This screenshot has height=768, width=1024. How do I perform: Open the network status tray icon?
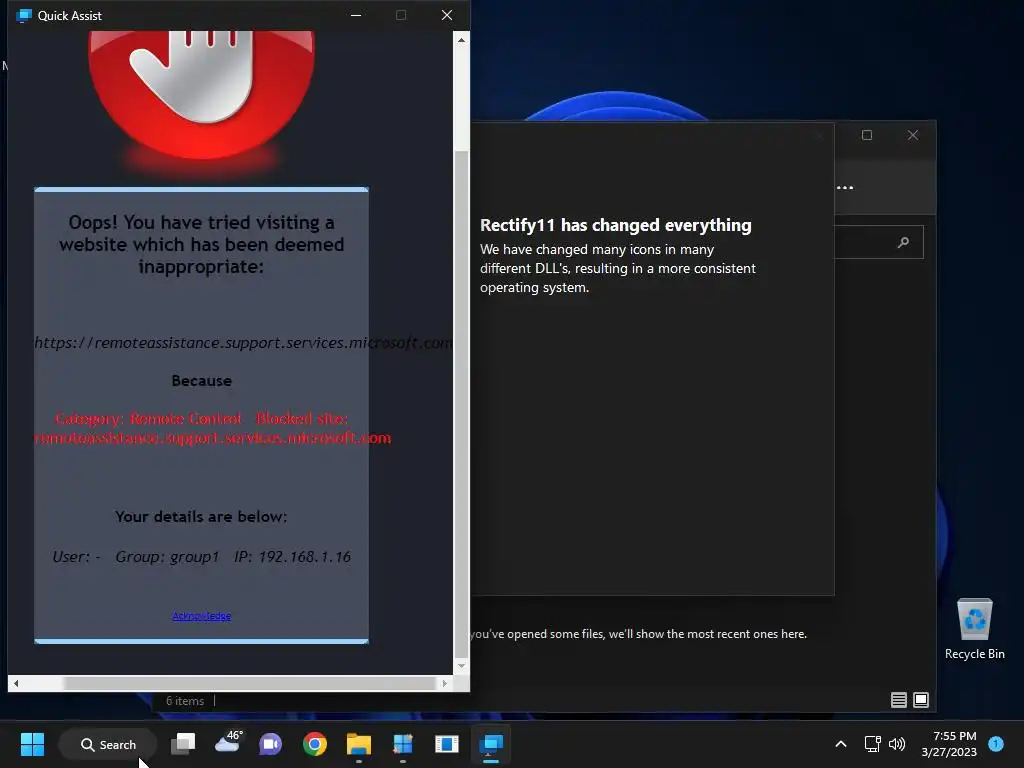point(872,744)
